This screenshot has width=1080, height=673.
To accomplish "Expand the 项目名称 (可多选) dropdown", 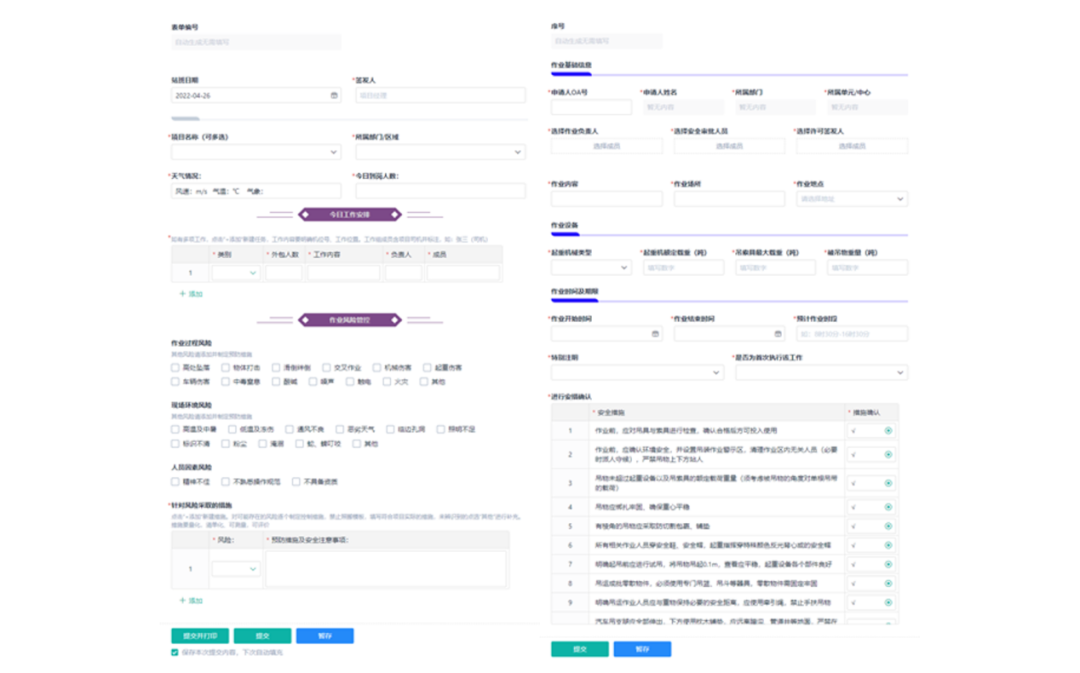I will click(x=255, y=152).
